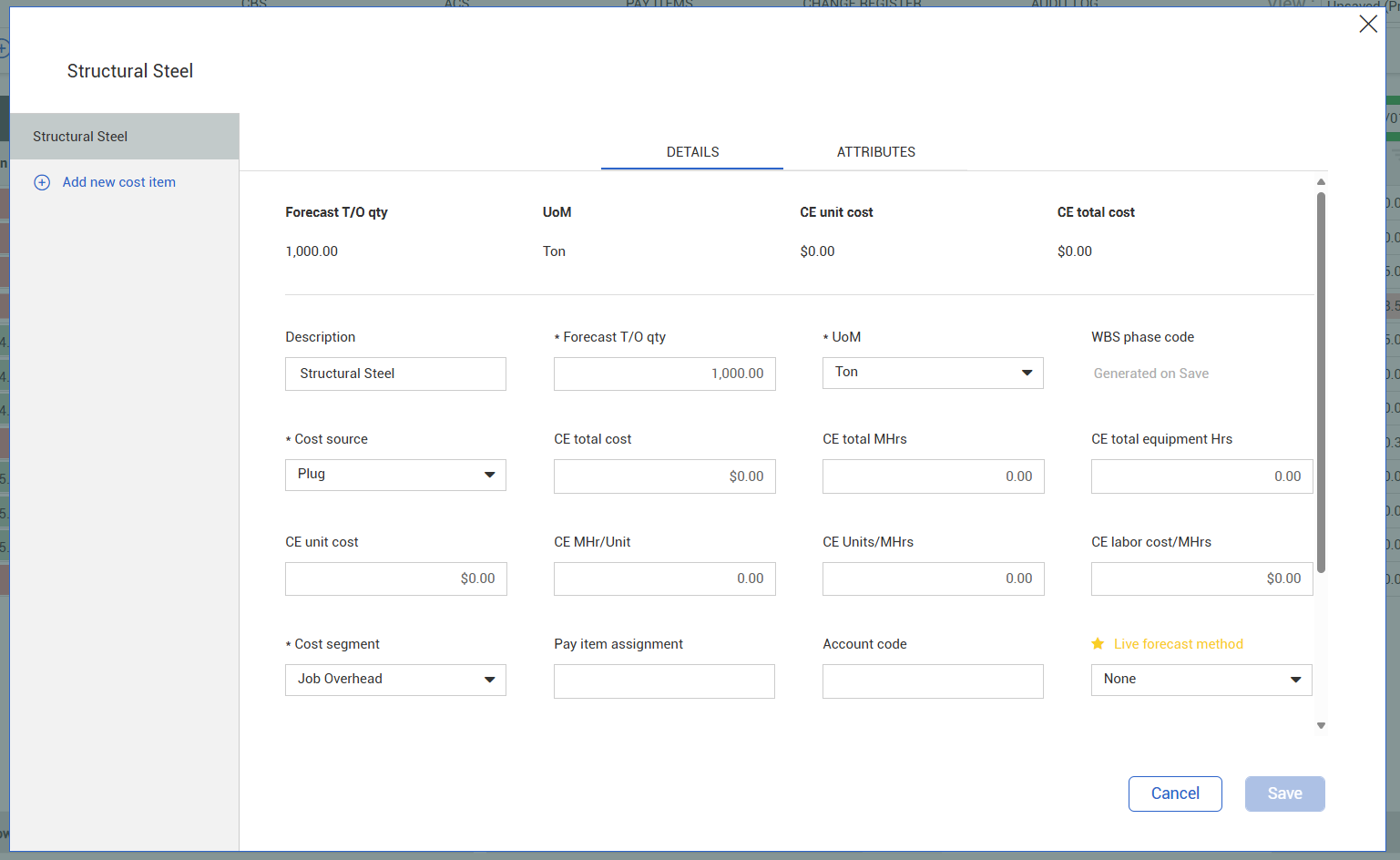Click the Pay item assignment field
Image resolution: width=1400 pixels, height=860 pixels.
point(664,681)
